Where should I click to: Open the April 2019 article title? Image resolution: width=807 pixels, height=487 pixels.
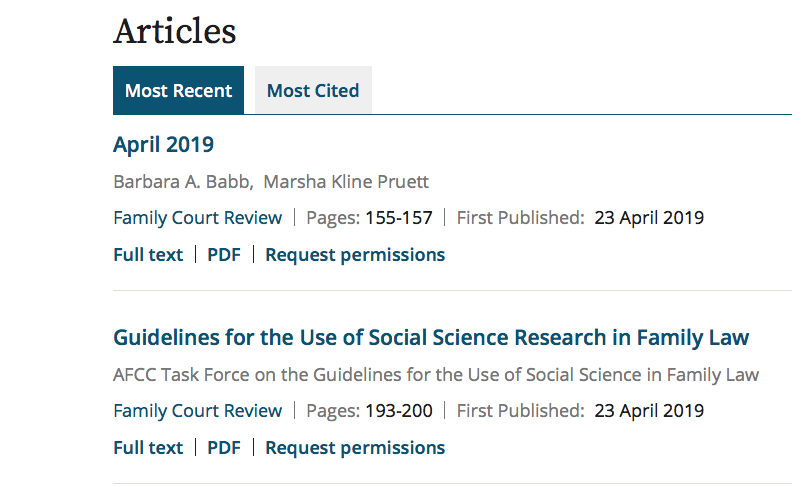click(163, 144)
